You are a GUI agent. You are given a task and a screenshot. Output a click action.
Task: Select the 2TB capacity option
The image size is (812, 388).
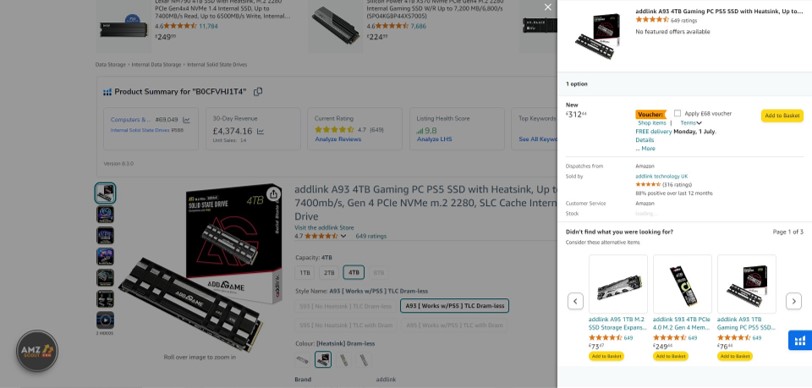click(329, 272)
